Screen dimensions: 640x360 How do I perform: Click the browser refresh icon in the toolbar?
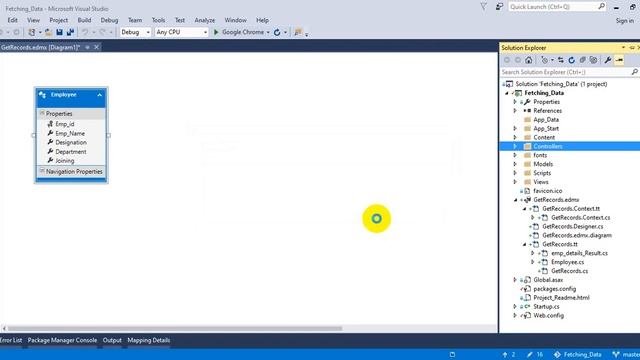tap(277, 32)
